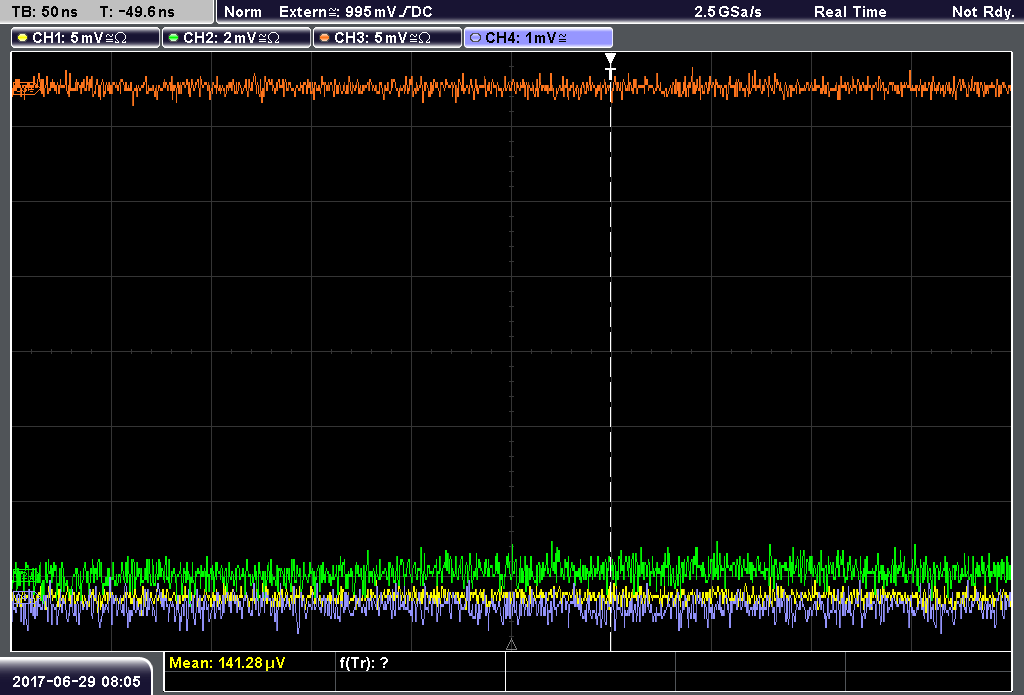Image resolution: width=1024 pixels, height=695 pixels.
Task: Select the CH4: 1 mV channel tab
Action: point(538,38)
